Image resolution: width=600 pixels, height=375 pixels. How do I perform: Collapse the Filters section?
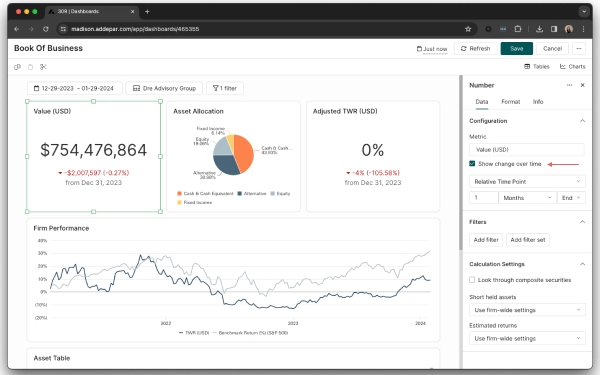point(582,222)
